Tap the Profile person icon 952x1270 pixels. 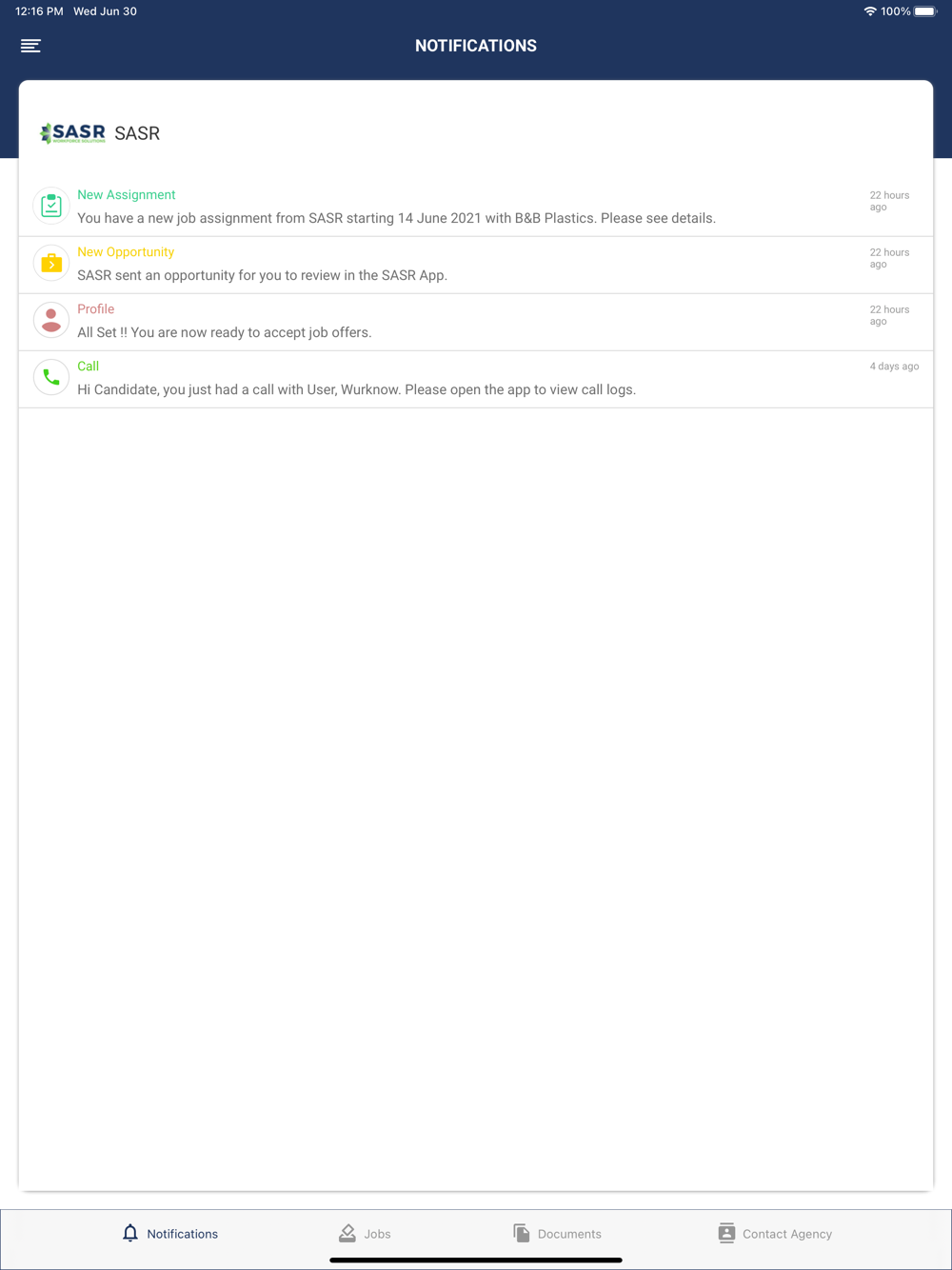pyautogui.click(x=51, y=320)
